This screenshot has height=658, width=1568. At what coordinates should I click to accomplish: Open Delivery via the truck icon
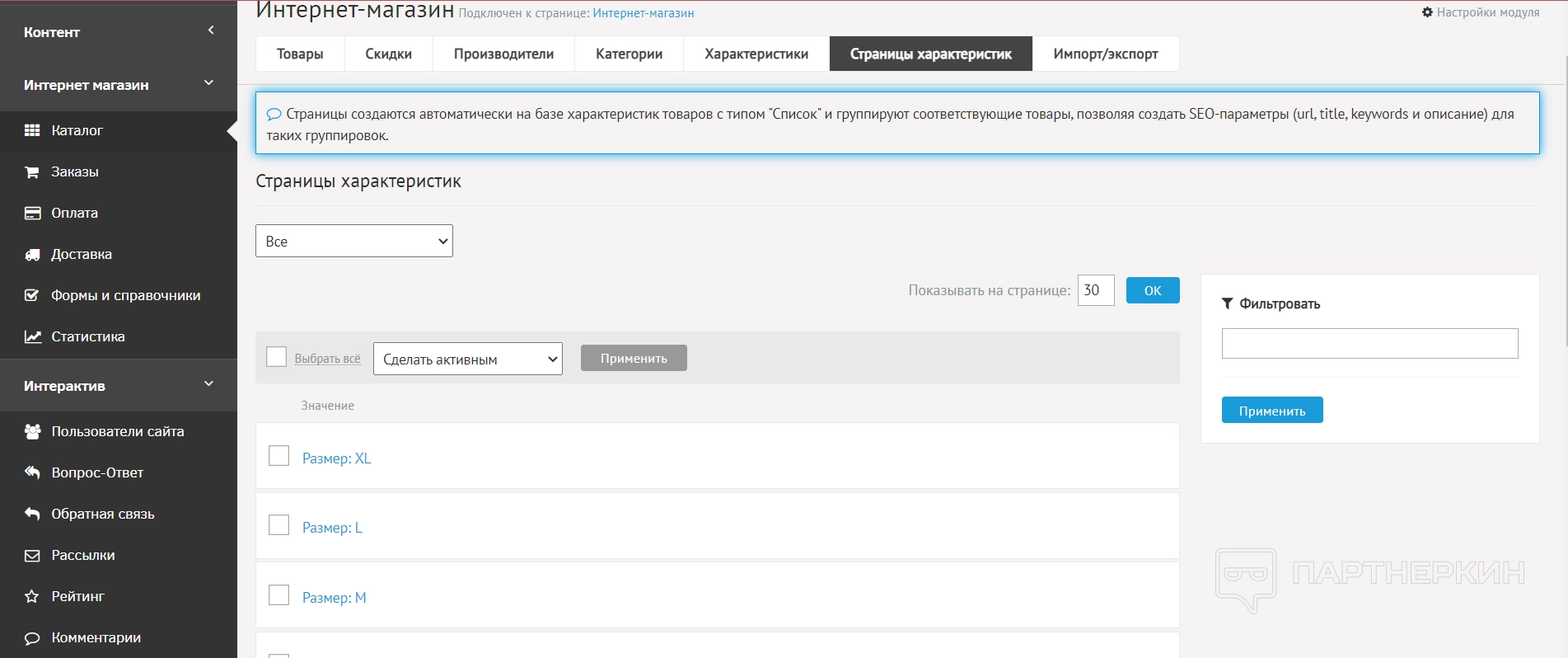(32, 255)
